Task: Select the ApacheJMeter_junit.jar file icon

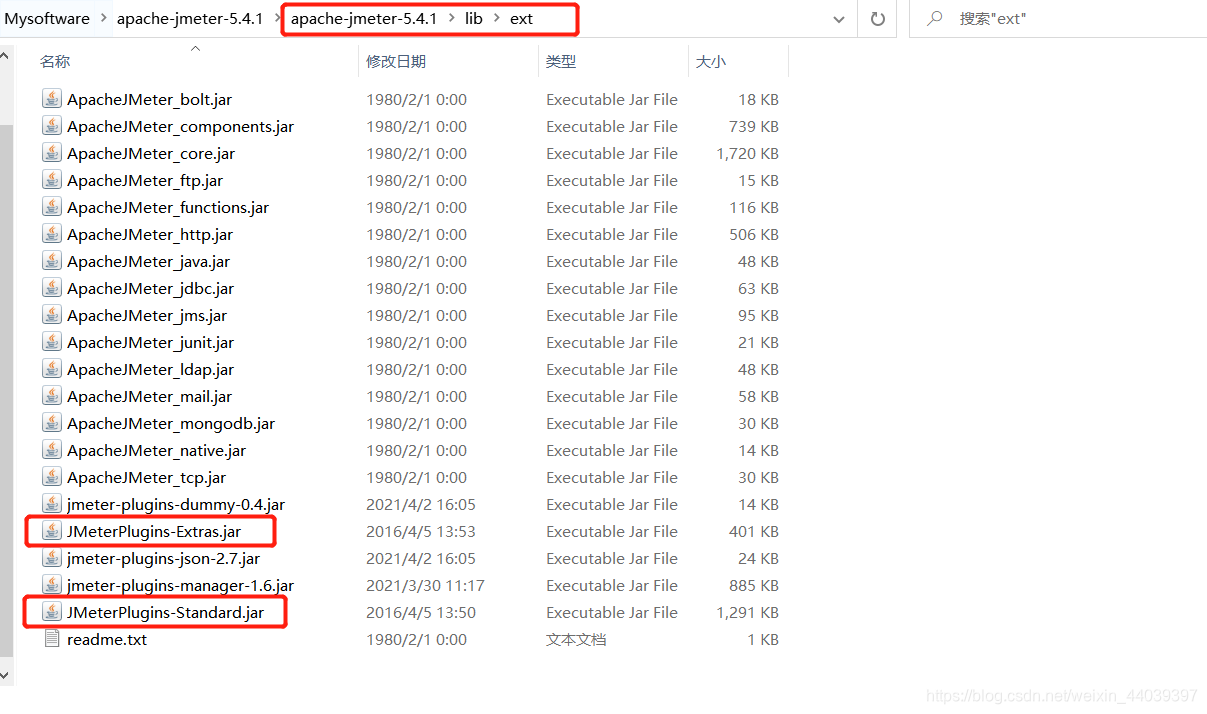Action: click(52, 342)
